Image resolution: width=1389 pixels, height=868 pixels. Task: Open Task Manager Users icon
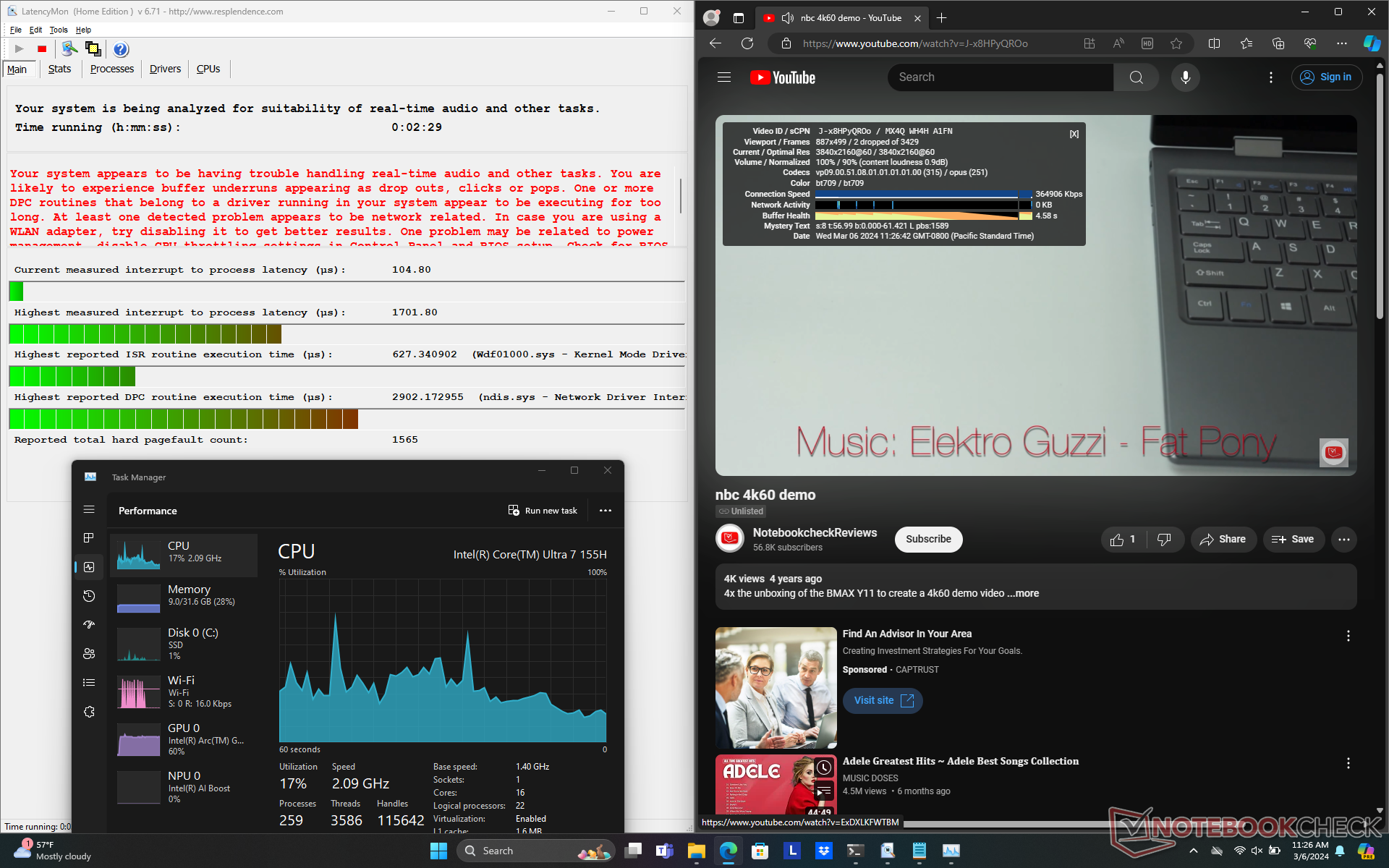(x=89, y=654)
